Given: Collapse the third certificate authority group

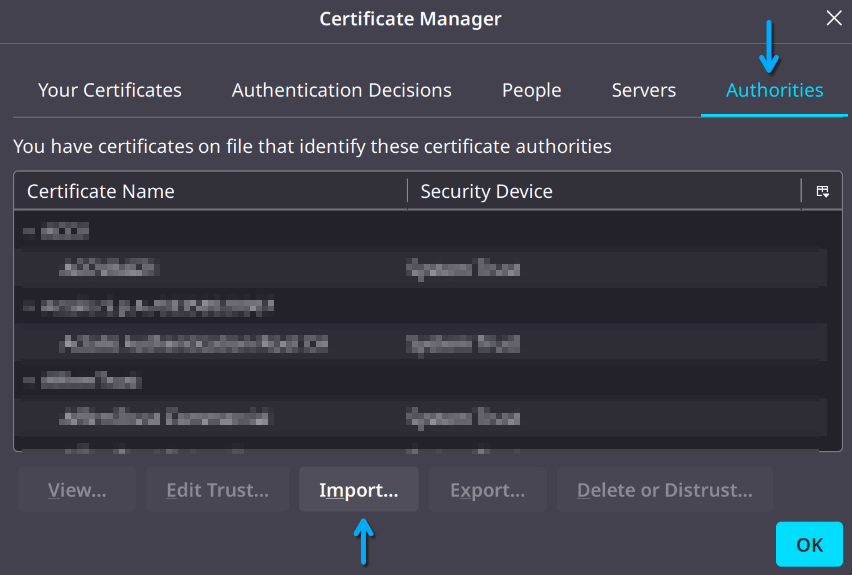Looking at the screenshot, I should point(29,380).
